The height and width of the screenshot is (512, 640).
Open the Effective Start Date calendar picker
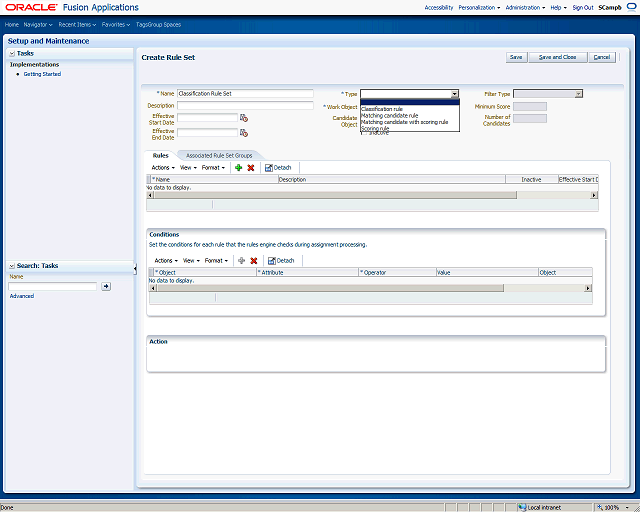(244, 118)
